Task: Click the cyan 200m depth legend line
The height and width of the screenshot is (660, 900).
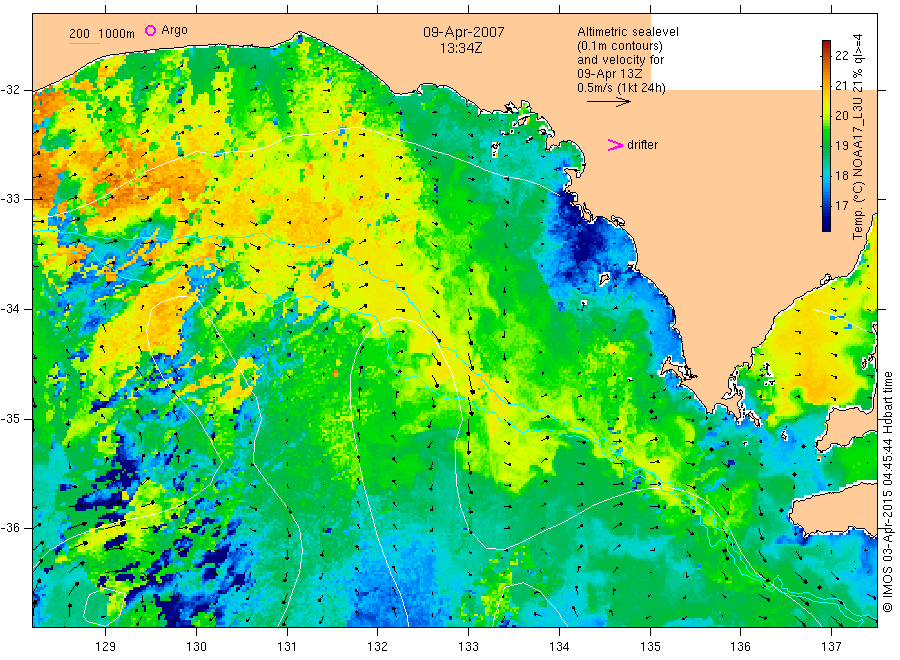Action: [x=84, y=42]
